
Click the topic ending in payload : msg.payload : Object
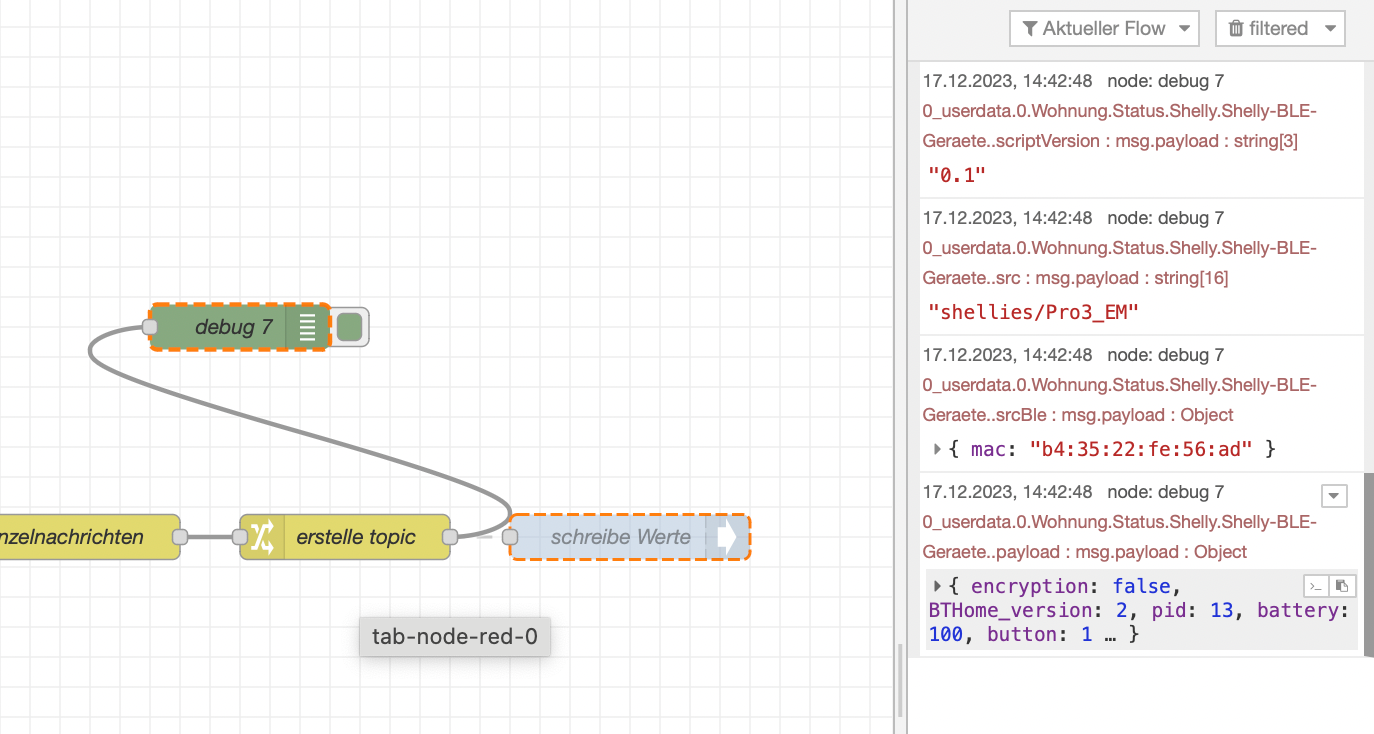pos(1120,537)
